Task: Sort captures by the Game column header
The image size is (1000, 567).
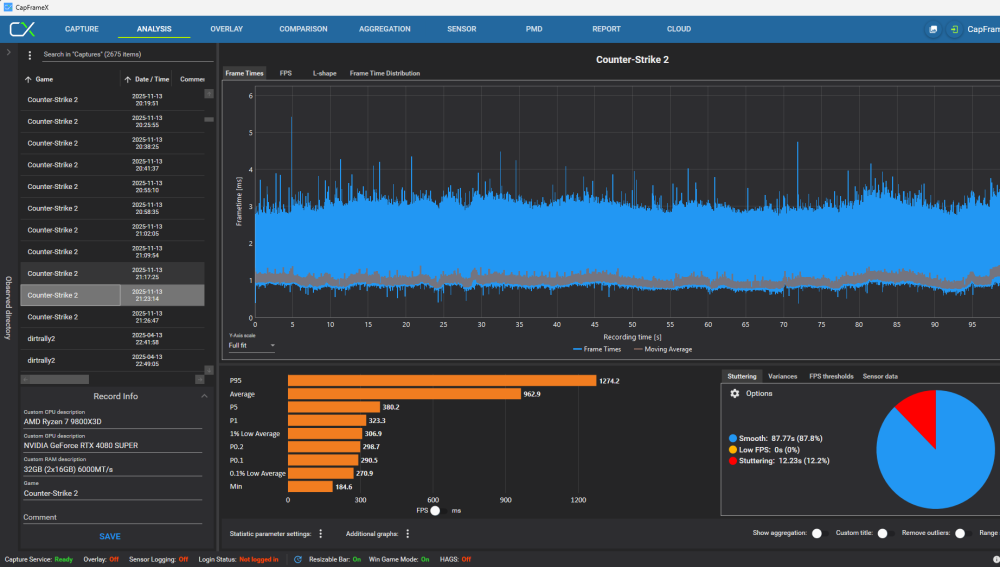Action: tap(44, 79)
